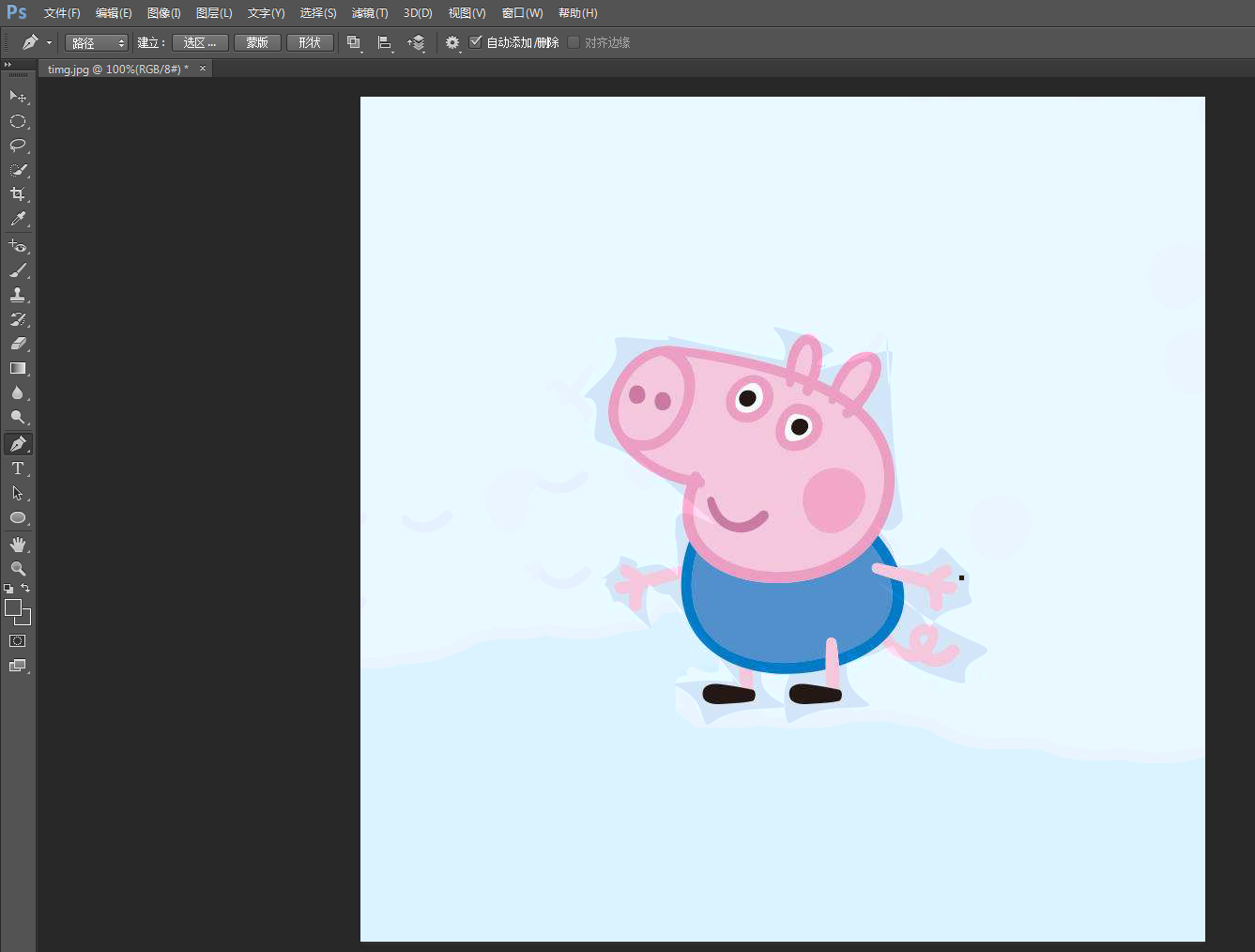The width and height of the screenshot is (1255, 952).
Task: Toggle 自动添加/删除 checkbox
Action: pyautogui.click(x=476, y=42)
